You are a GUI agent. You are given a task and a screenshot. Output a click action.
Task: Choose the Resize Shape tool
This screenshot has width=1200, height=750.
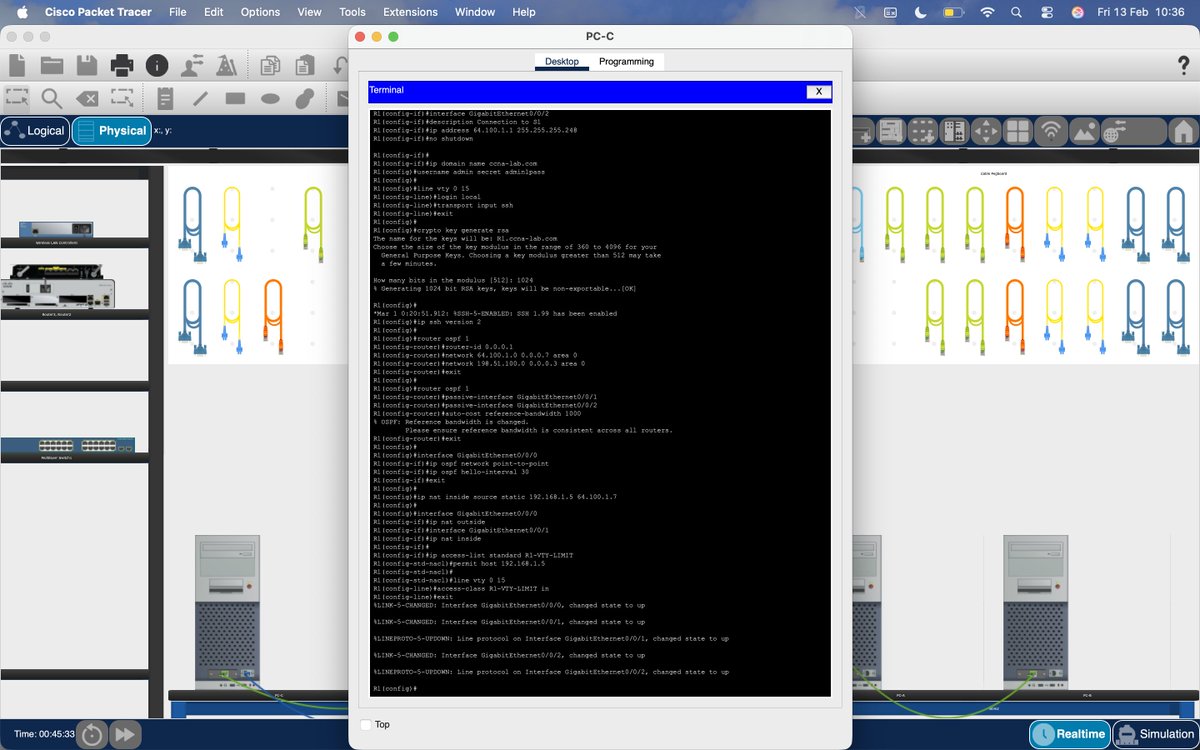coord(122,98)
